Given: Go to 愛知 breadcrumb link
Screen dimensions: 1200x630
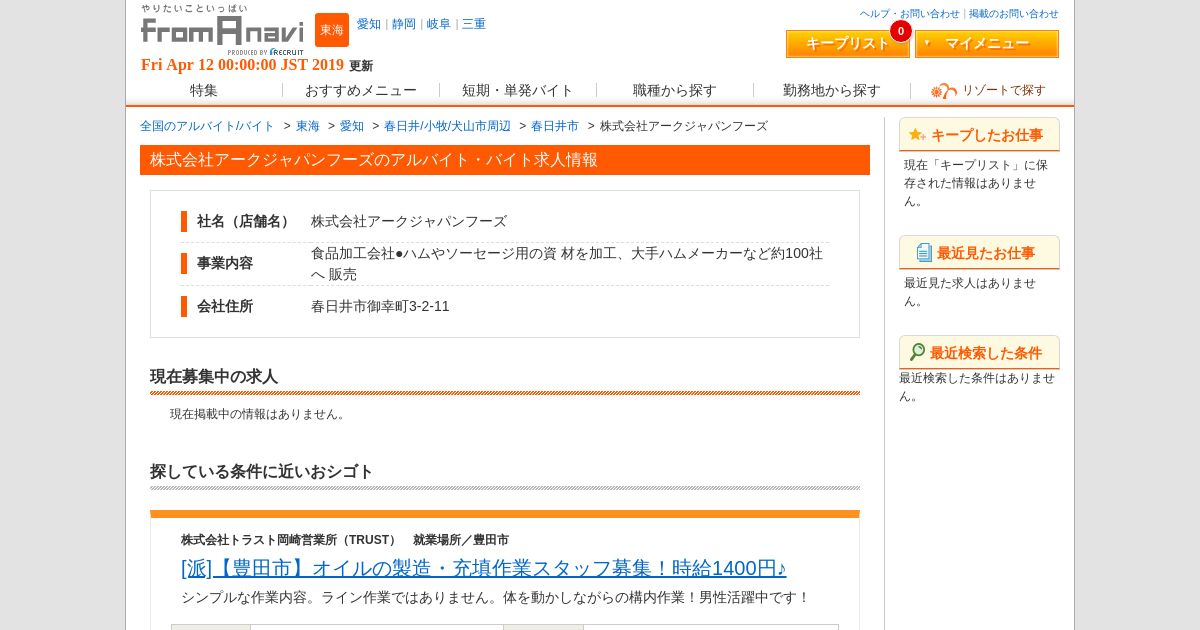Looking at the screenshot, I should click(352, 126).
